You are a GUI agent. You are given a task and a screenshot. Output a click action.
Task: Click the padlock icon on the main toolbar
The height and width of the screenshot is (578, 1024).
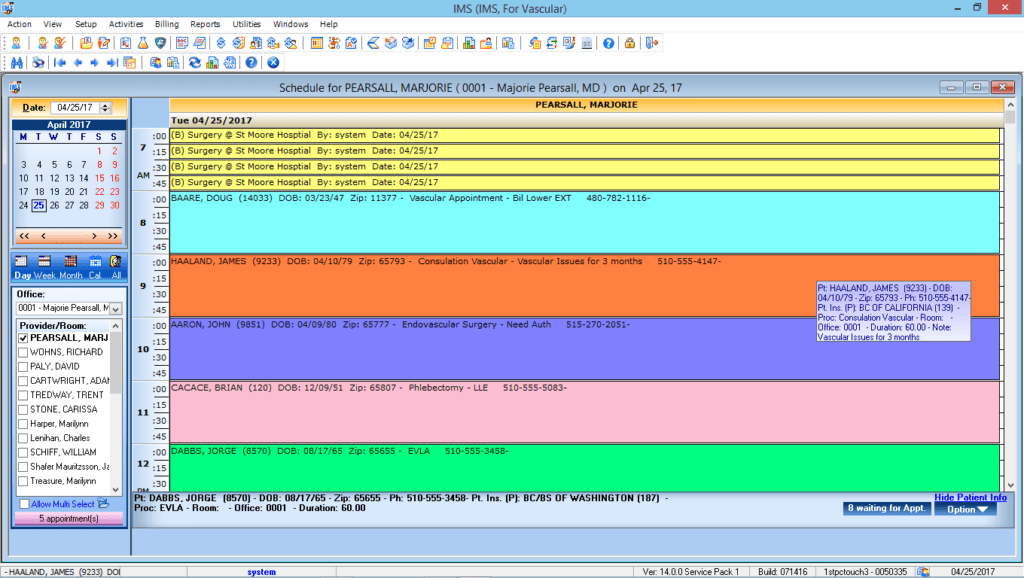(x=630, y=43)
